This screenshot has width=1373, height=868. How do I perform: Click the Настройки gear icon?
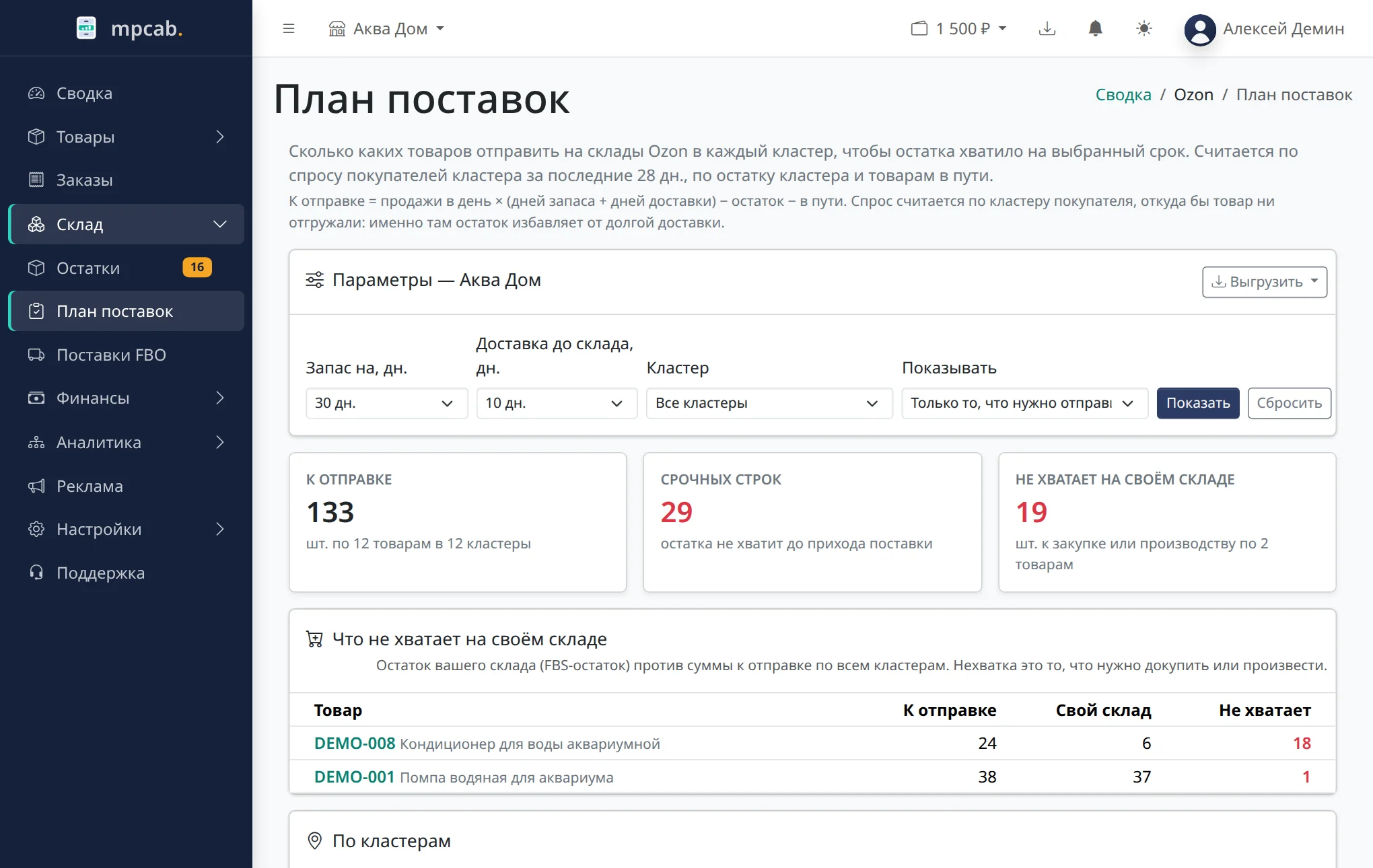tap(36, 529)
